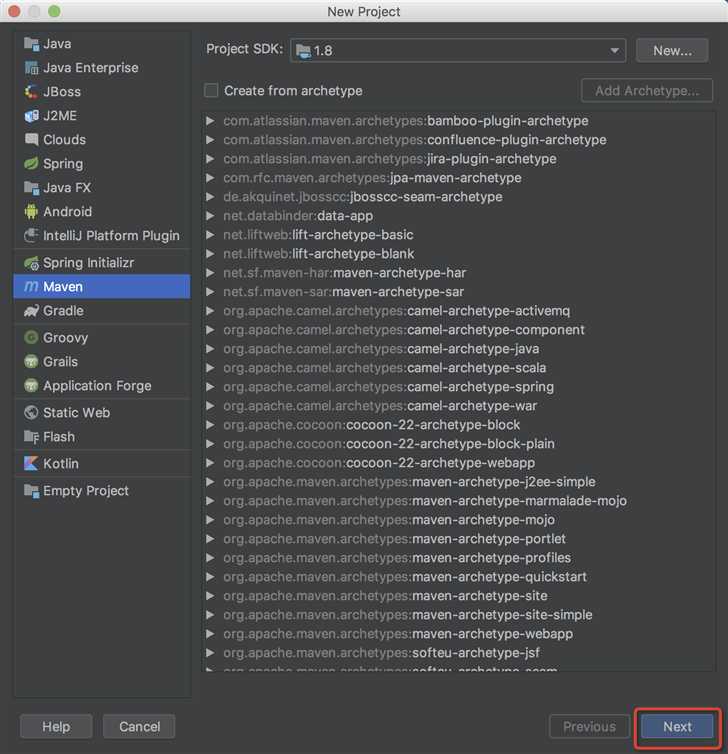Select camel-archetype-java row text
This screenshot has width=728, height=754.
click(381, 349)
